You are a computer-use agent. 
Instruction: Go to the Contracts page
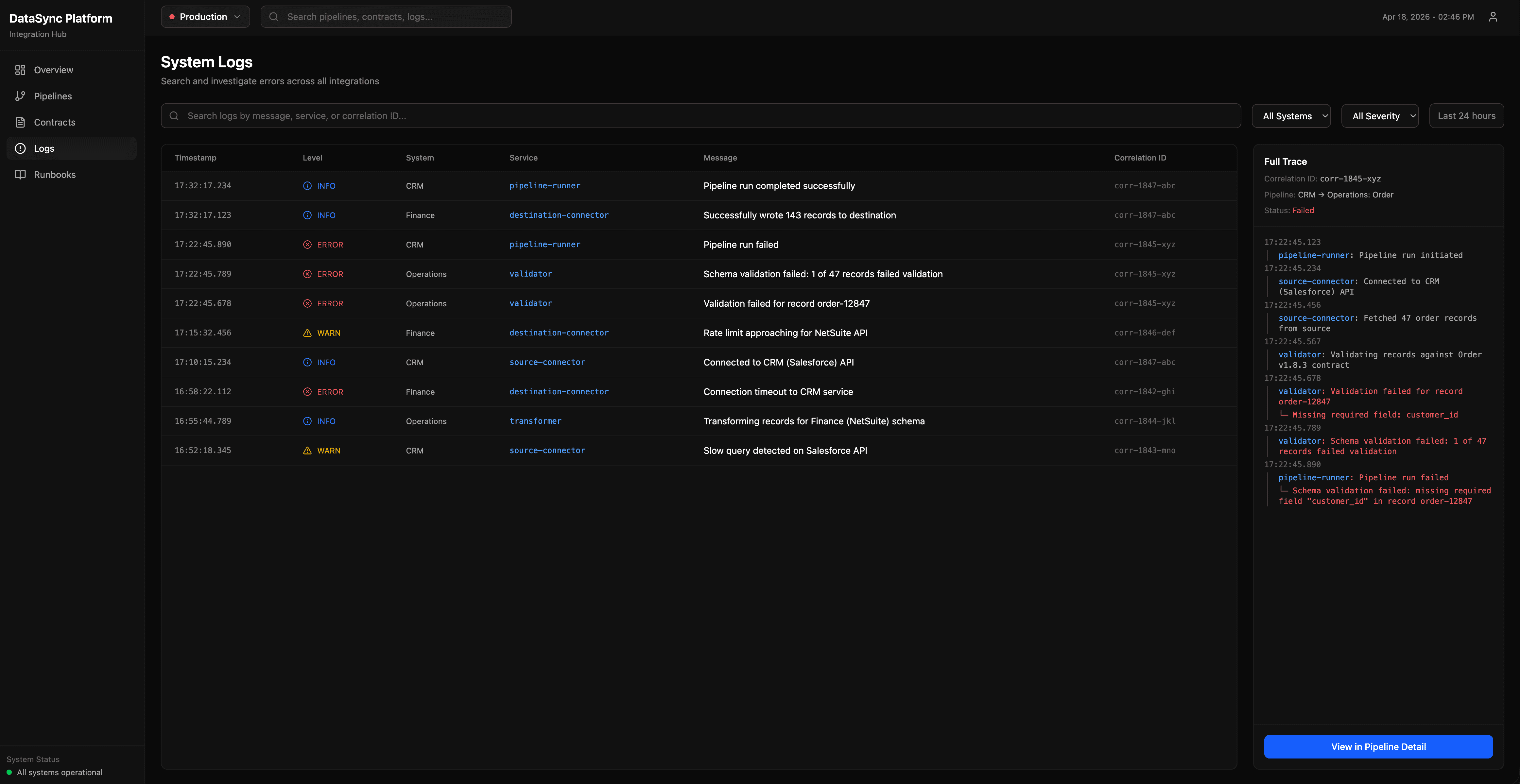click(x=71, y=122)
